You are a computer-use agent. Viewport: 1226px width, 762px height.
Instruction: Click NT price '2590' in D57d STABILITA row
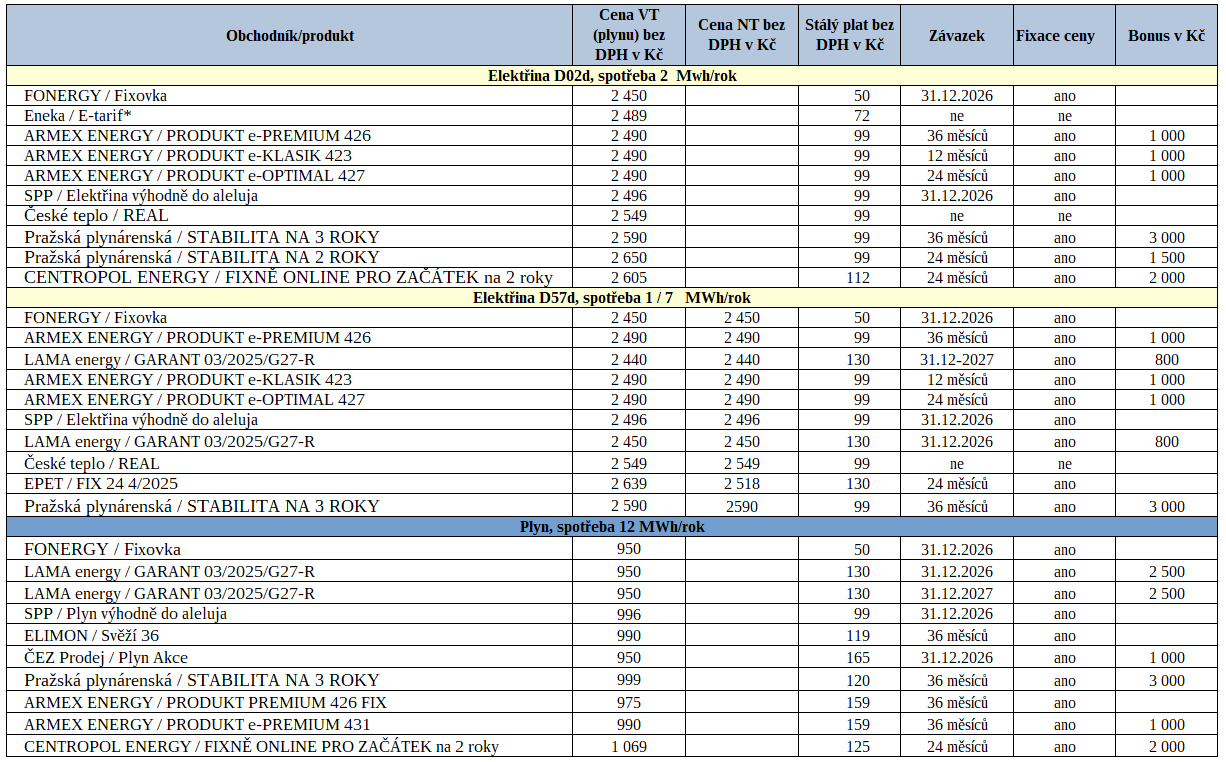pyautogui.click(x=741, y=507)
